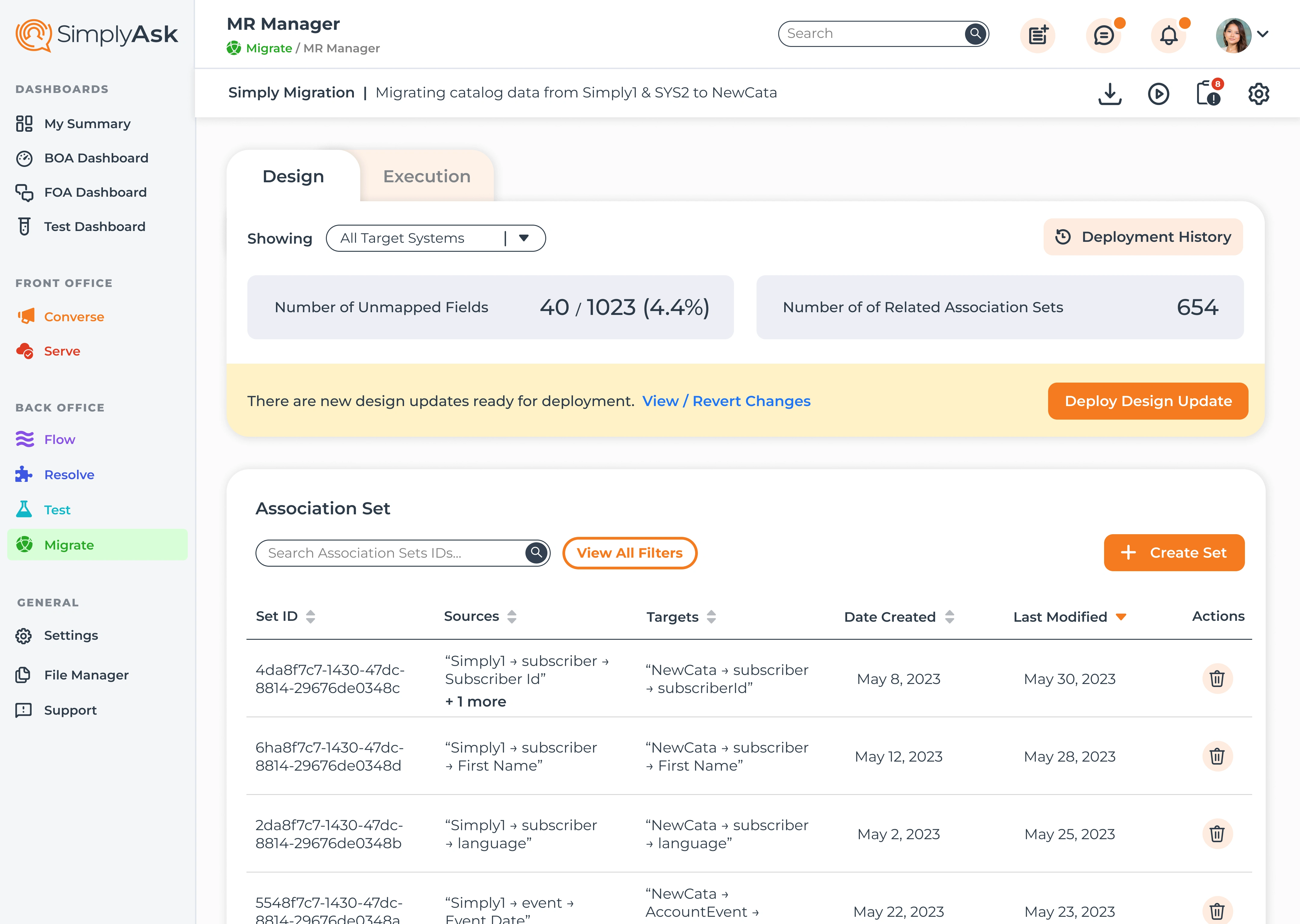Open set ID 4da8f7c7-1430-47dc-8814-29676de0348c

[330, 679]
